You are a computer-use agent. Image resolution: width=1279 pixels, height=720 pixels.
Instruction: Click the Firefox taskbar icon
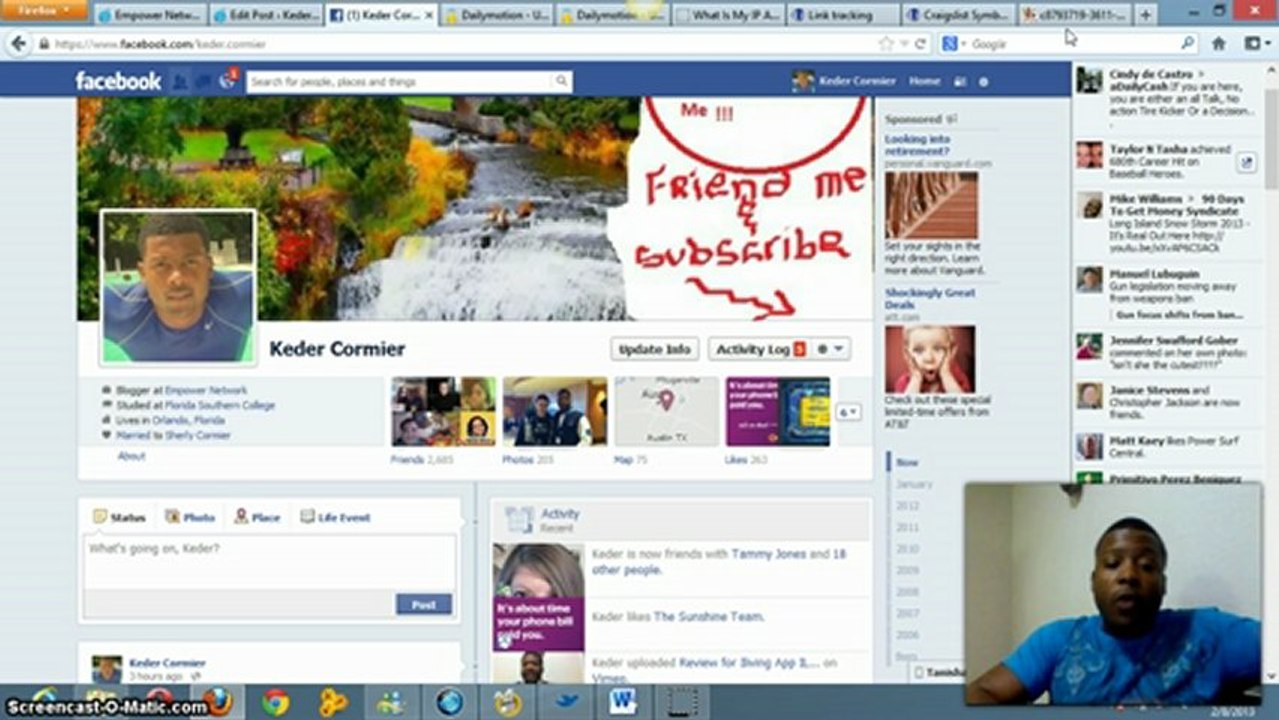tap(217, 702)
